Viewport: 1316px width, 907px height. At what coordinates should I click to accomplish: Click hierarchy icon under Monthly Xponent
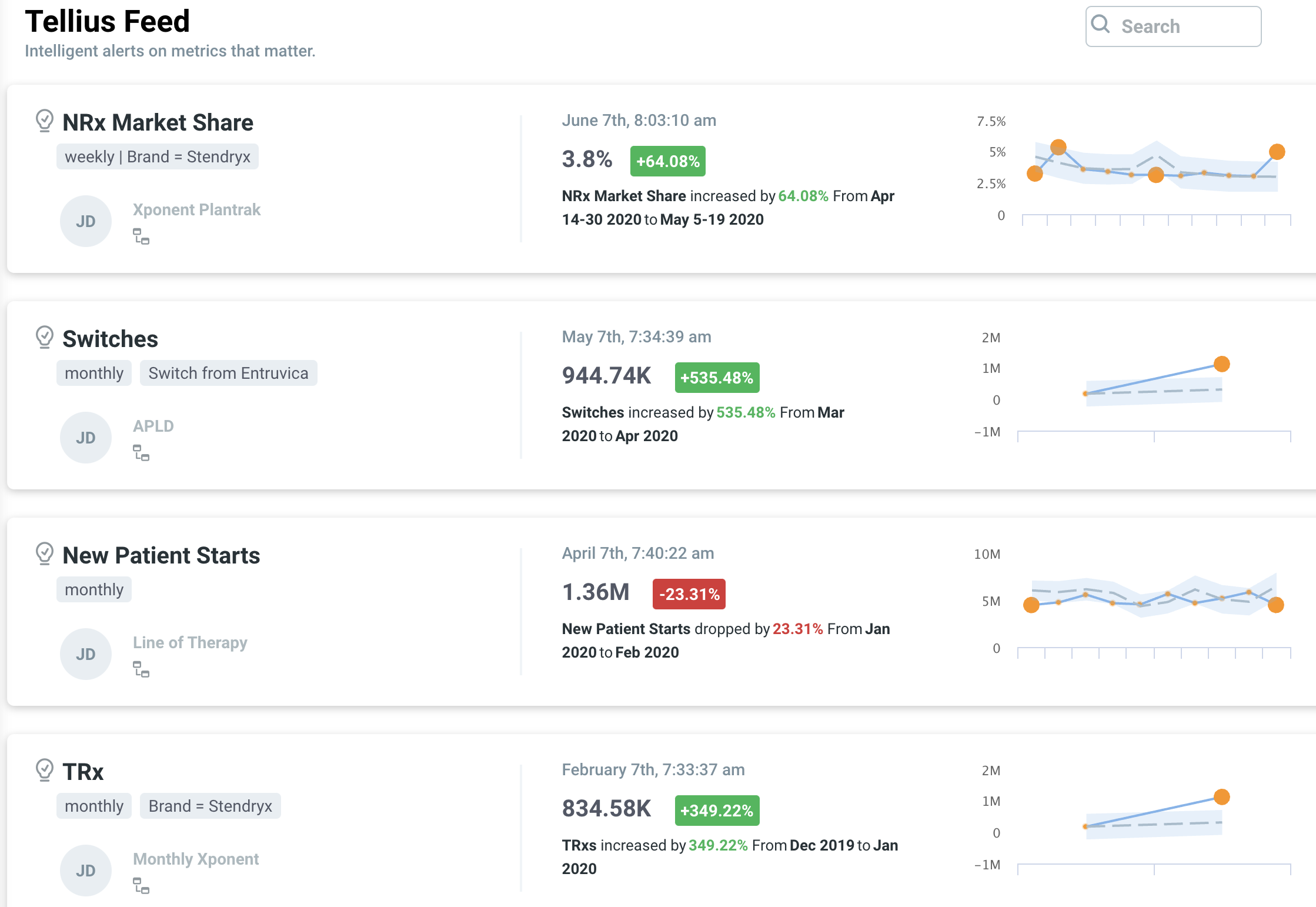pyautogui.click(x=141, y=886)
